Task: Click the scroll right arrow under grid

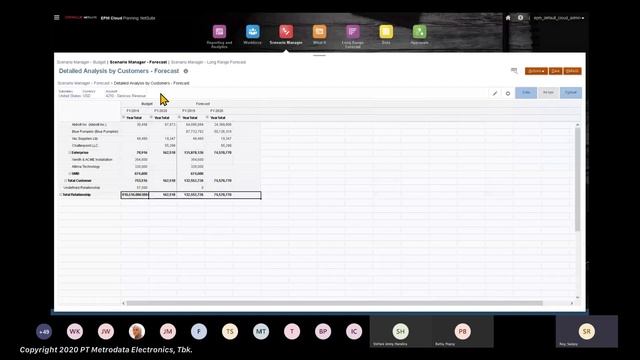Action: [x=571, y=303]
